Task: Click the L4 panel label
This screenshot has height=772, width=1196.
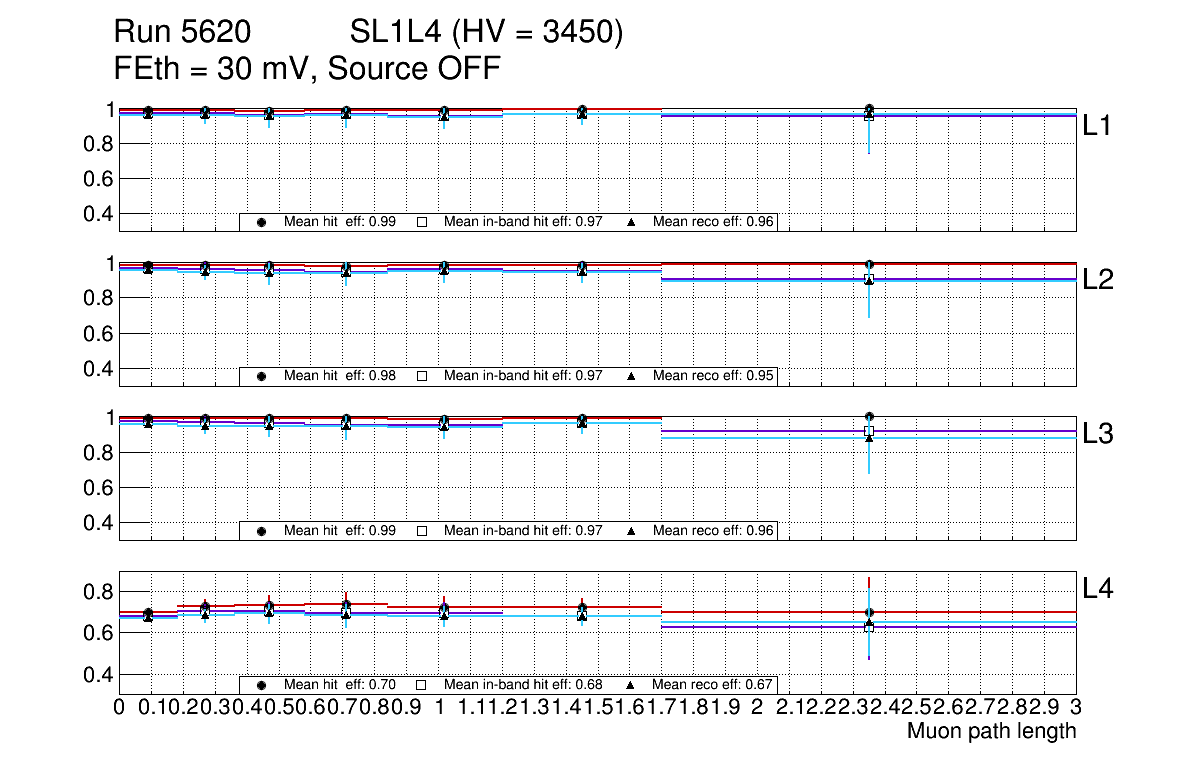Action: click(x=1098, y=589)
